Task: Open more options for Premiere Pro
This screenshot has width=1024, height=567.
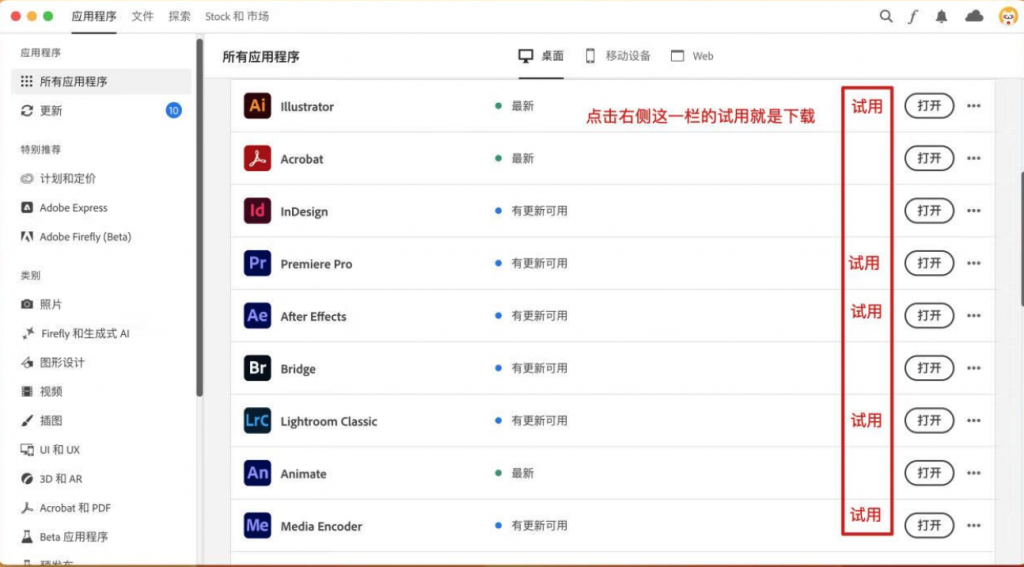Action: click(x=974, y=263)
